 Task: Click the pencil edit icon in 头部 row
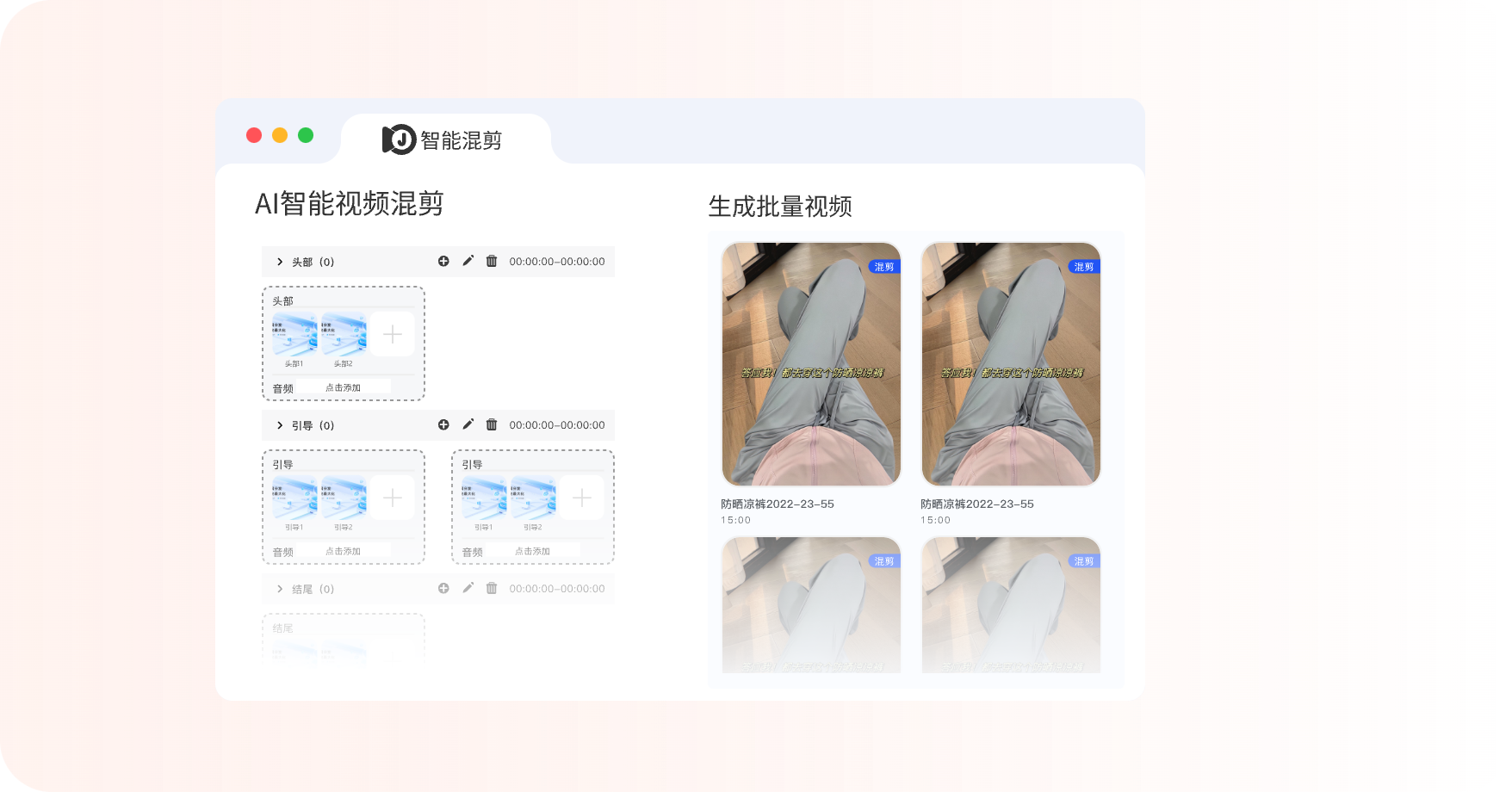(468, 261)
